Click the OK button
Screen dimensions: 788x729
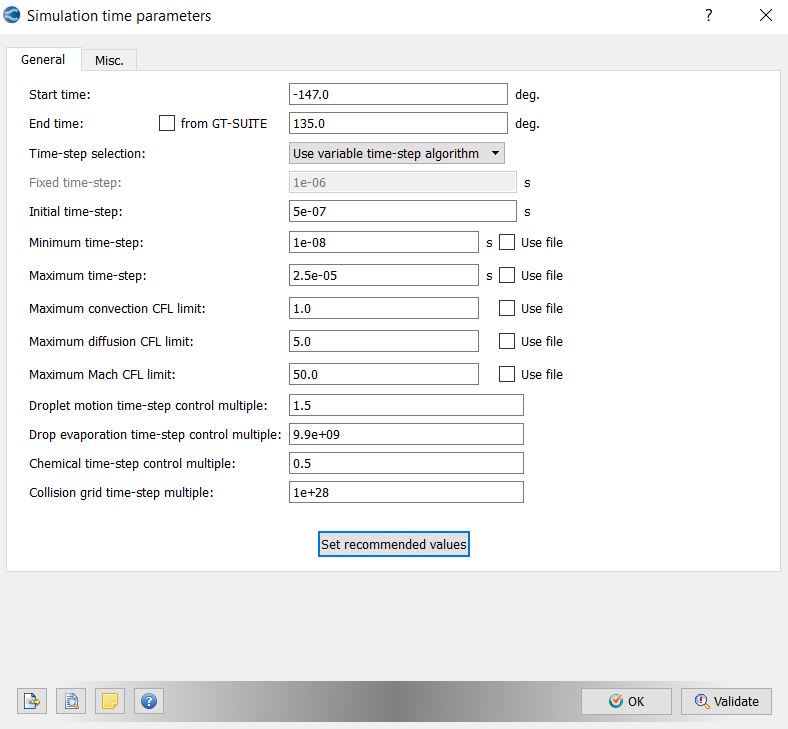tap(626, 701)
